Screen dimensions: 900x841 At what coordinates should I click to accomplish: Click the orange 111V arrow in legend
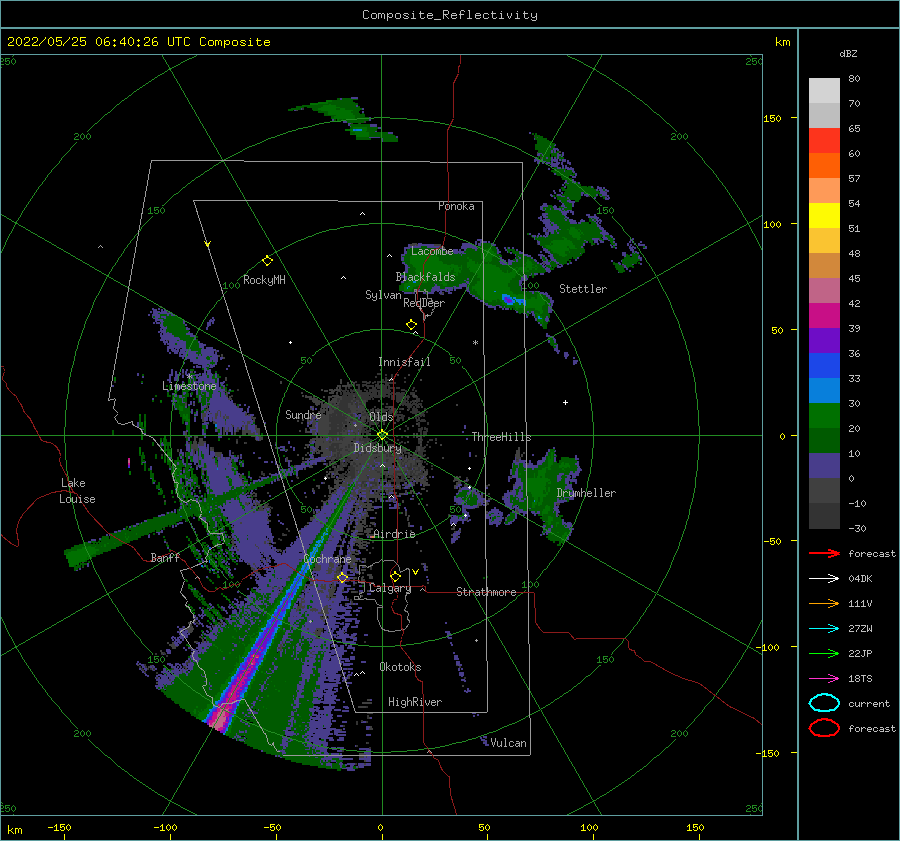tap(824, 603)
